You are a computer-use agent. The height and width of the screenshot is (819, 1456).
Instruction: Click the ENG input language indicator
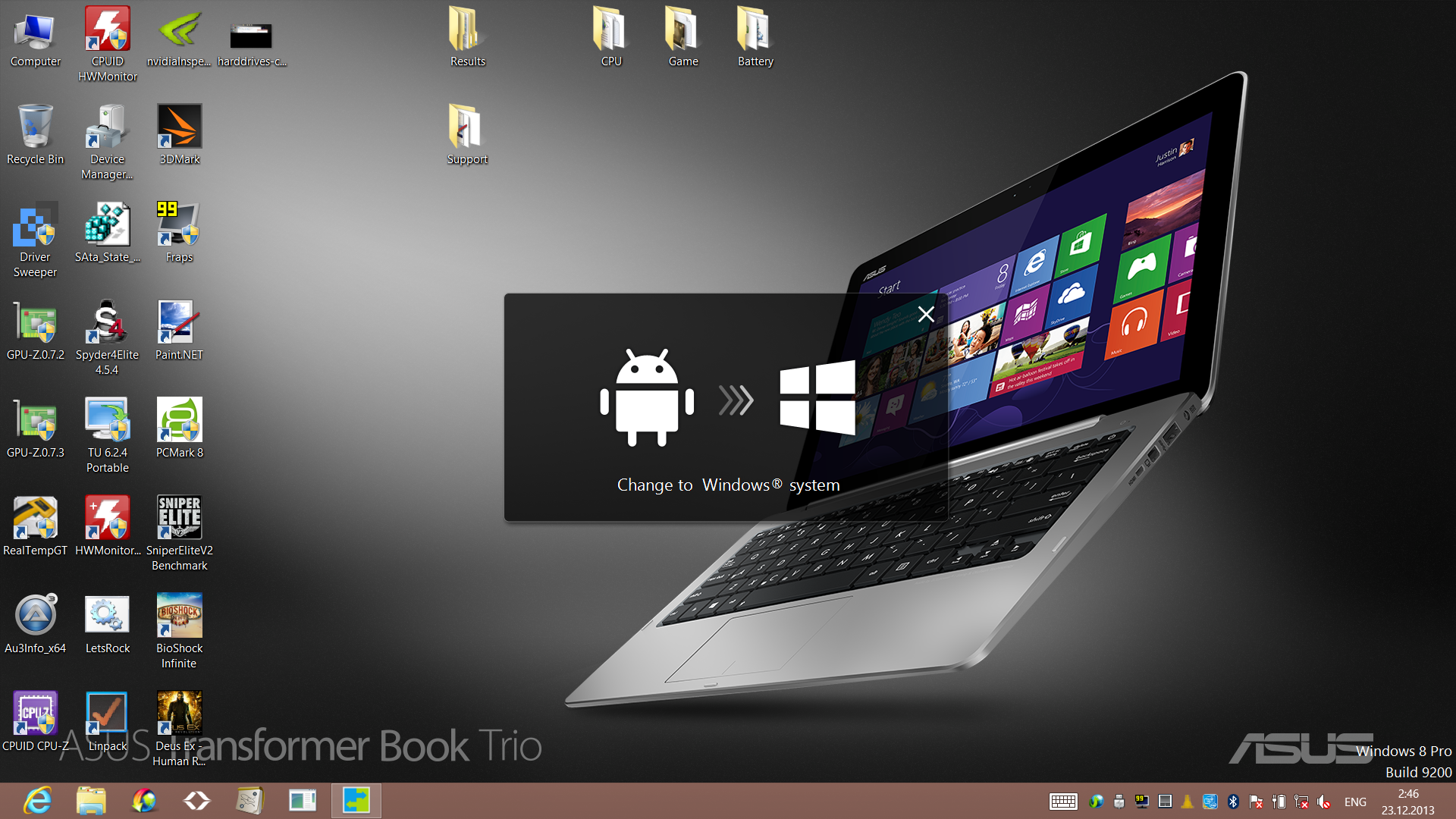click(1355, 802)
